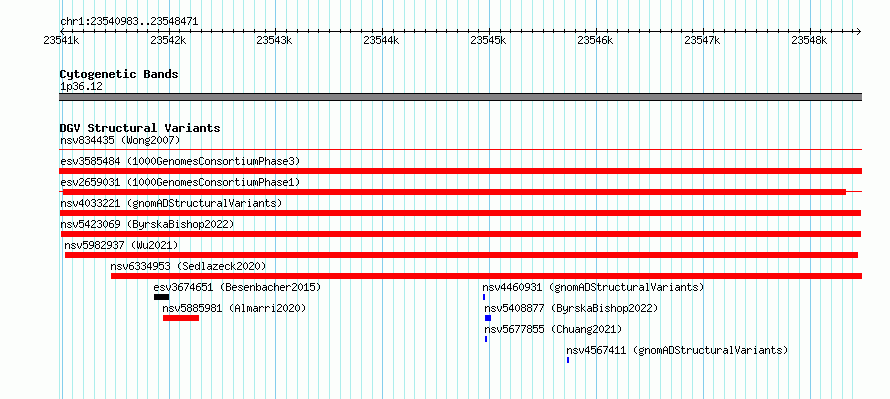The image size is (890, 399).
Task: Click the nsv834435 (Wong2007) variant label
Action: pyautogui.click(x=120, y=140)
